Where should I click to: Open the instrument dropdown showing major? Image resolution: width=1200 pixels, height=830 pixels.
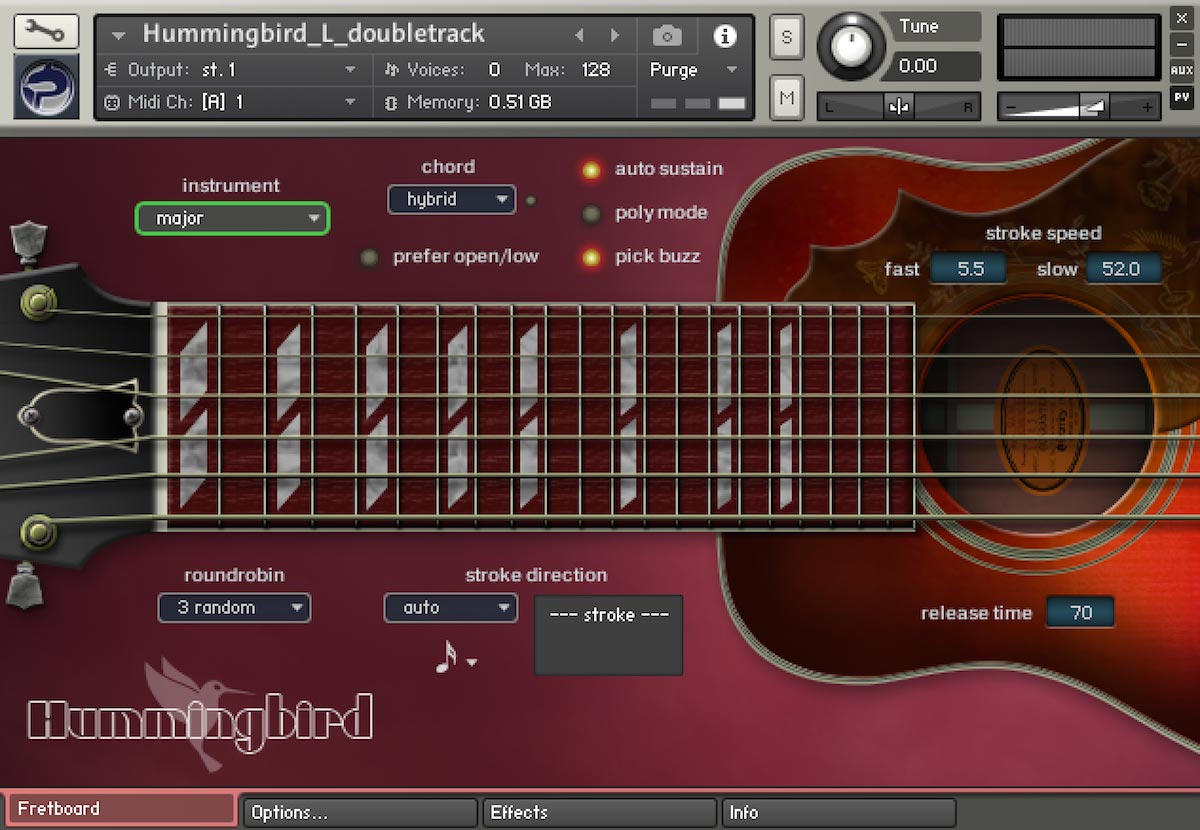pyautogui.click(x=232, y=218)
